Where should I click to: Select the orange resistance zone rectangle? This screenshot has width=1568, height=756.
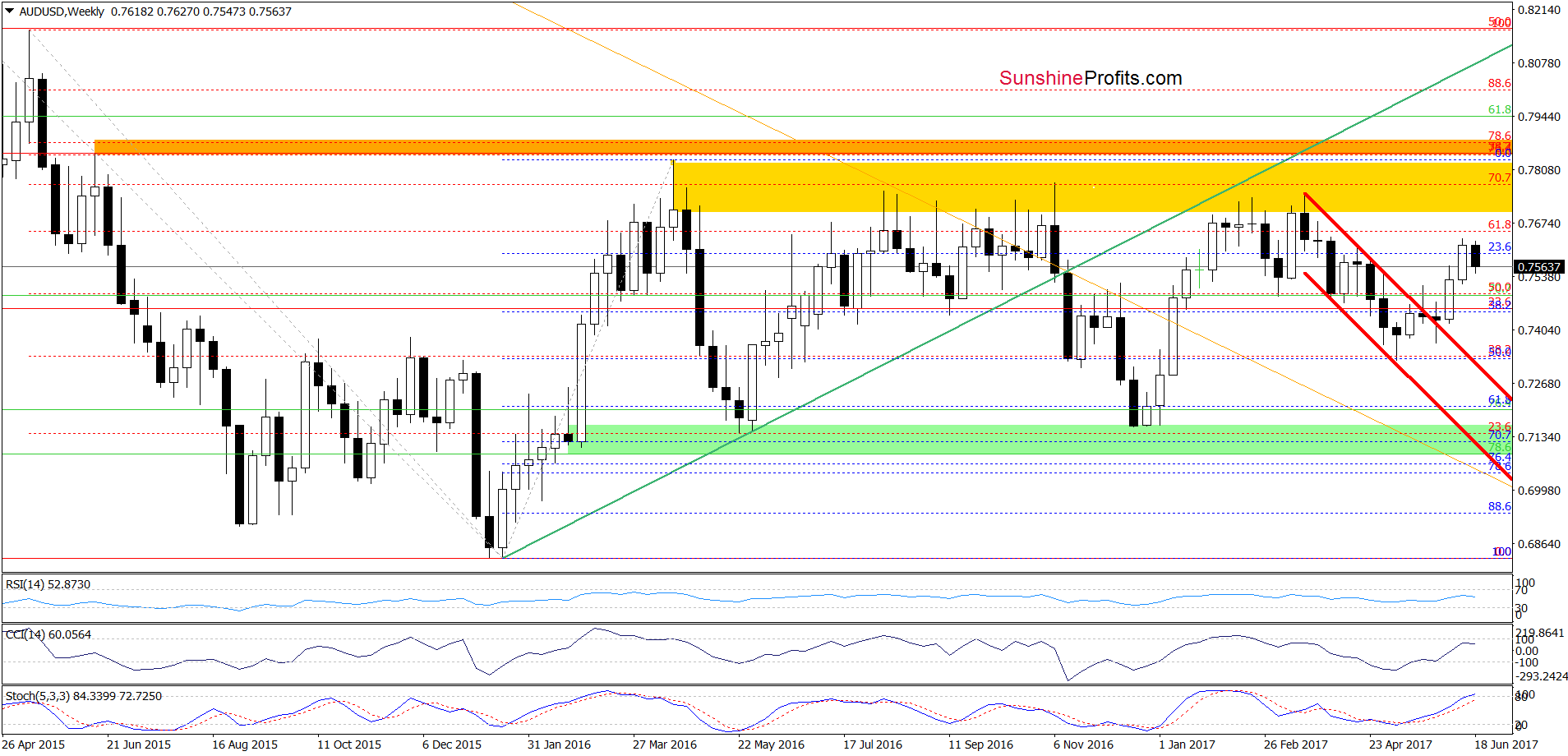[803, 146]
